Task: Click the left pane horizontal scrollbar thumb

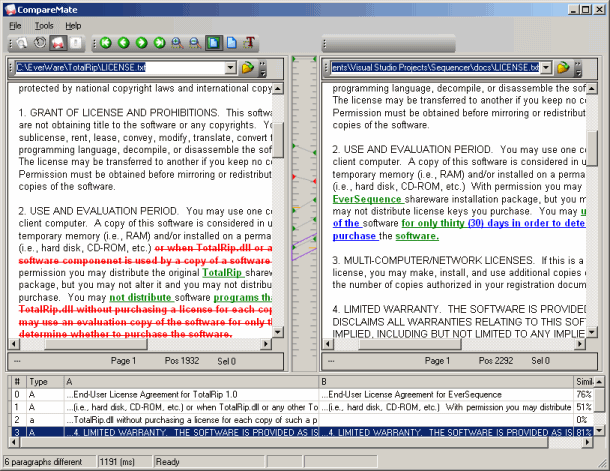Action: click(96, 344)
